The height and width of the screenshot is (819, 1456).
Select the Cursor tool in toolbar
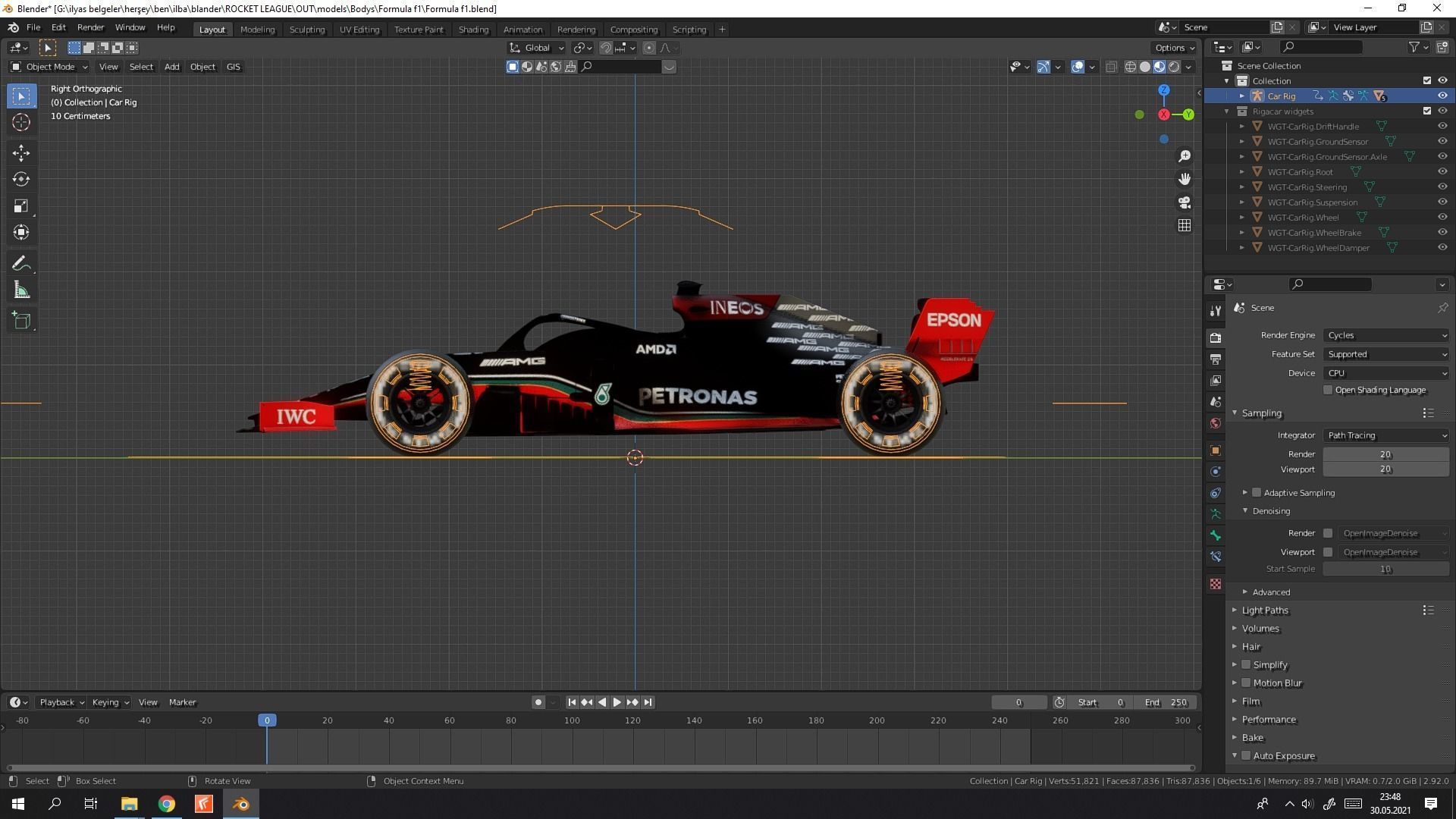pos(21,122)
